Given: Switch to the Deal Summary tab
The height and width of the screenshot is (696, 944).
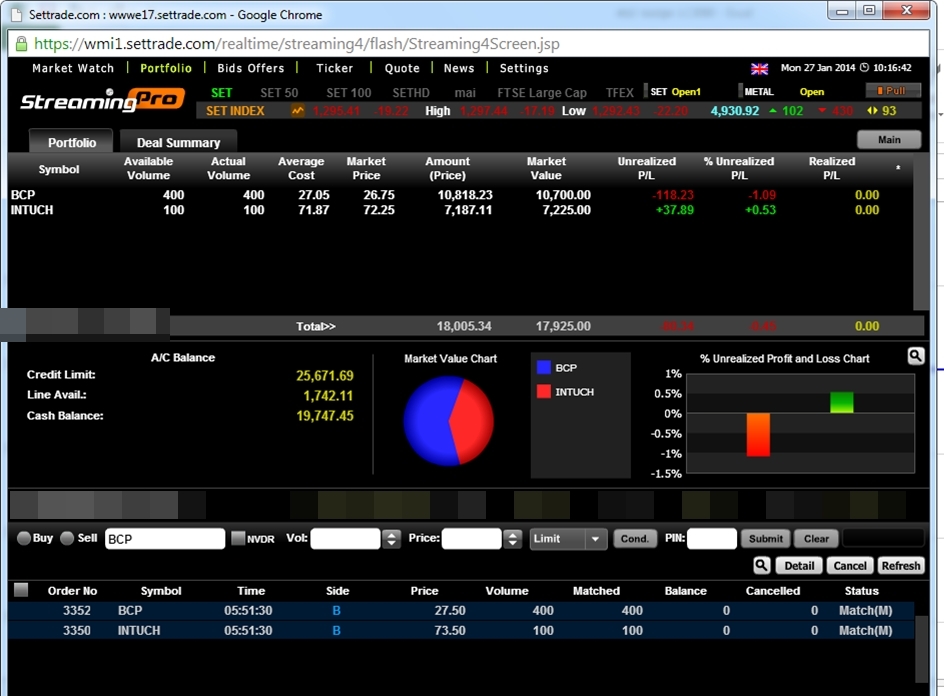Looking at the screenshot, I should [x=178, y=142].
